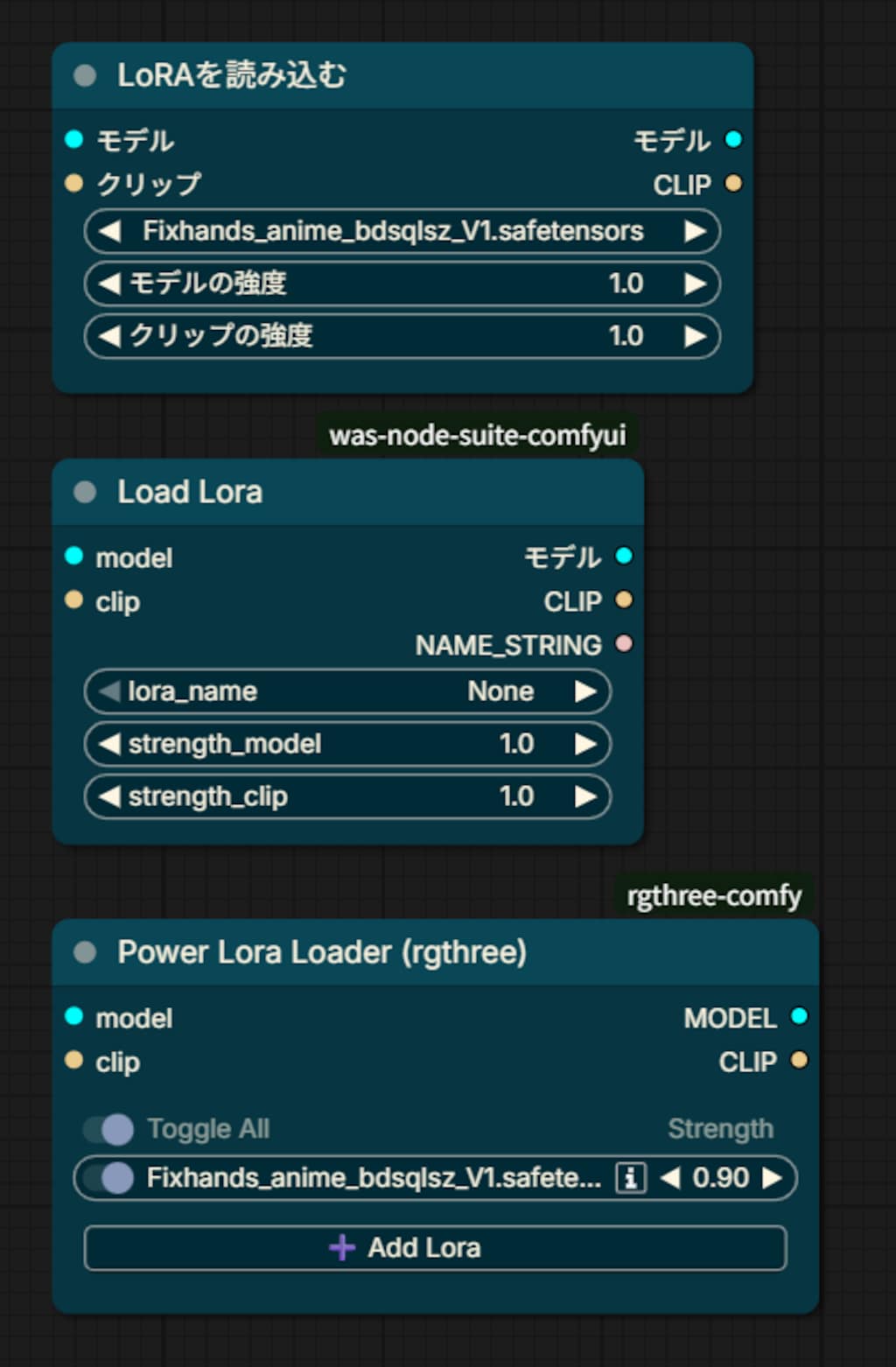The height and width of the screenshot is (1367, 896).
Task: Click the Fixhands_anime lora name in Power Lora Loader
Action: click(374, 1178)
